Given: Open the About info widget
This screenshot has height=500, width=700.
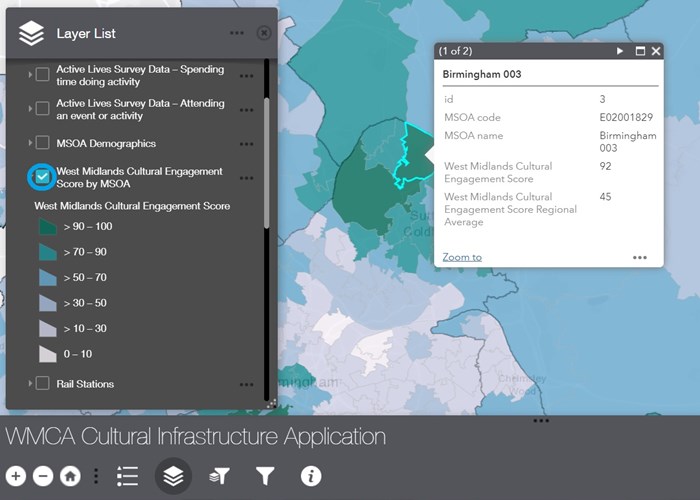Looking at the screenshot, I should [x=311, y=477].
